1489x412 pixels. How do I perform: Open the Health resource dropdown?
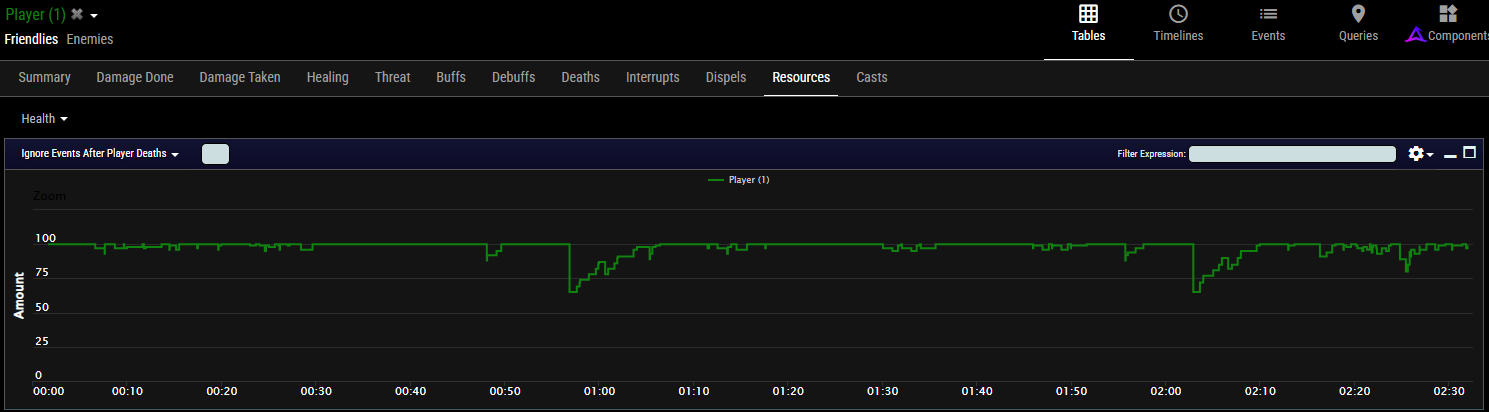[x=45, y=118]
